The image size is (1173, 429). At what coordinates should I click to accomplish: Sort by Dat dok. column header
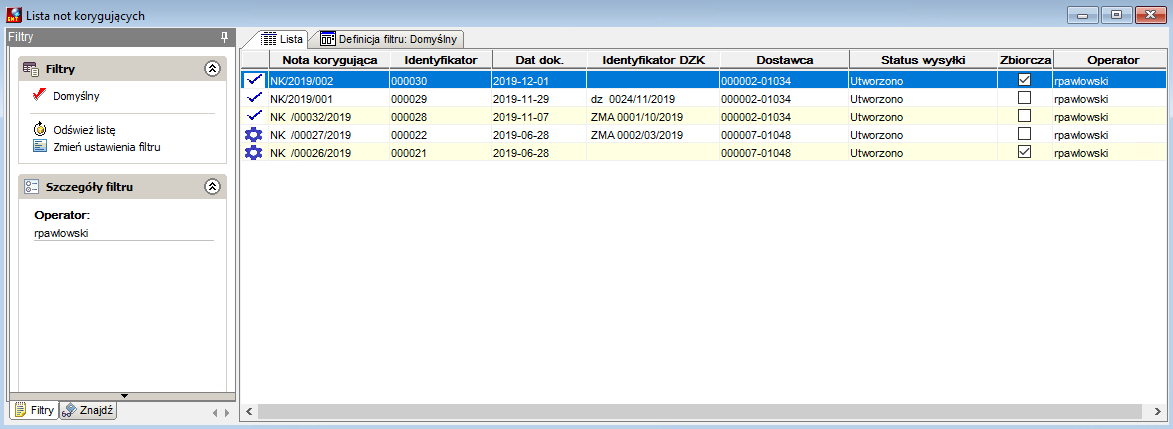539,60
